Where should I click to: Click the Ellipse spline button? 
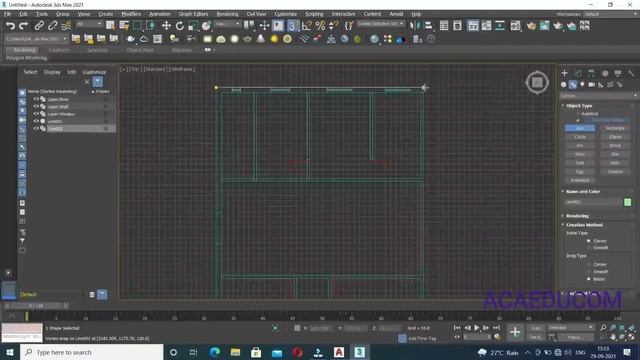click(615, 137)
